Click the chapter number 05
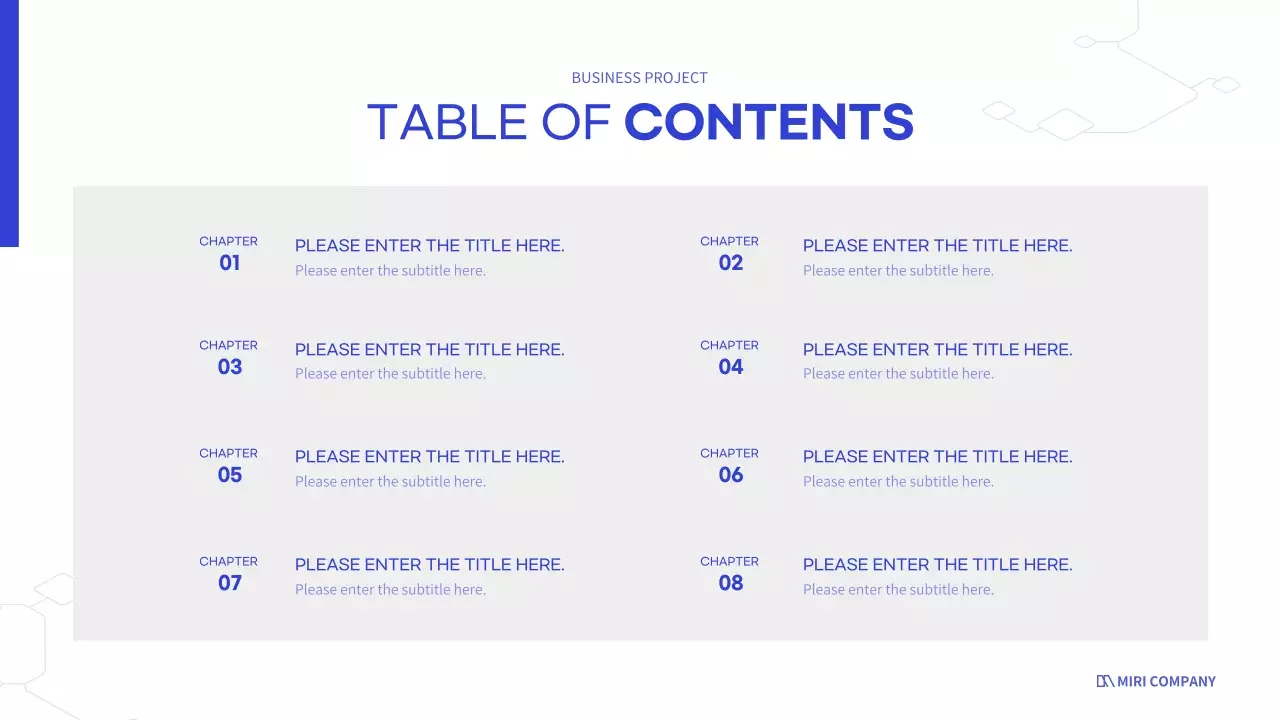 coord(229,475)
